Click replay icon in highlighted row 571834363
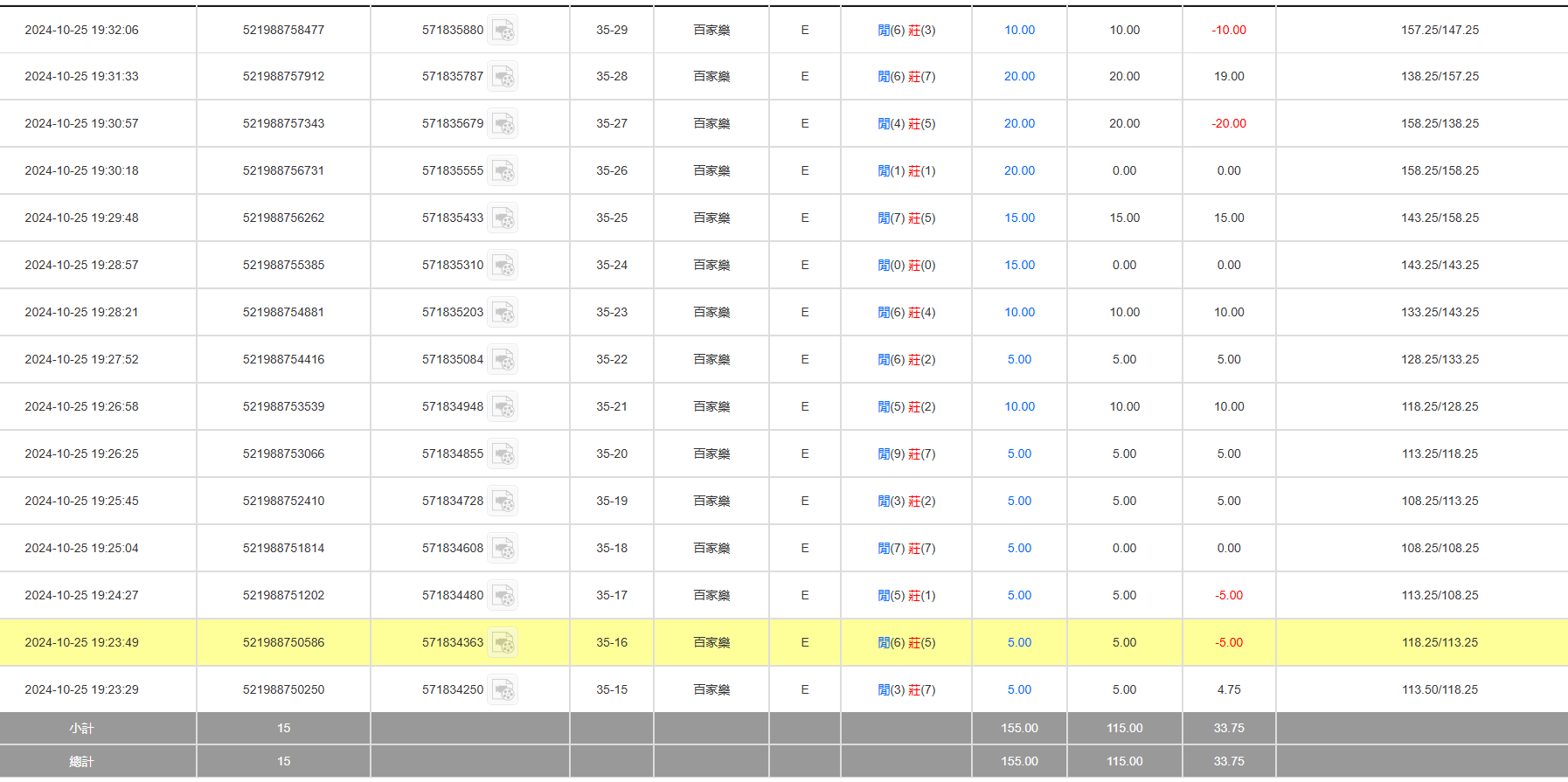Viewport: 1568px width, 782px height. tap(503, 643)
